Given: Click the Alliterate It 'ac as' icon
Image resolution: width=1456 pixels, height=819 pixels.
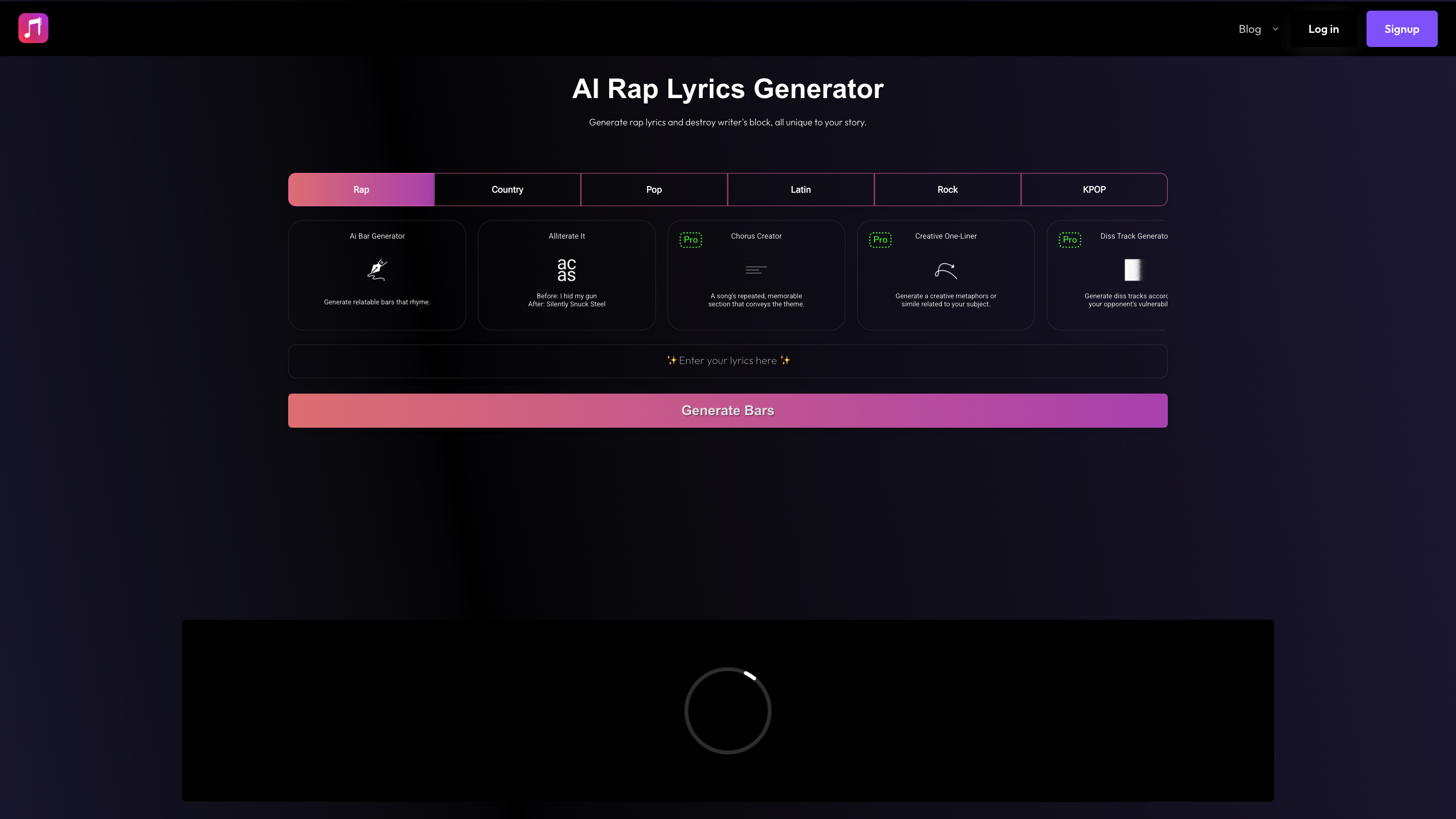Looking at the screenshot, I should [x=566, y=269].
